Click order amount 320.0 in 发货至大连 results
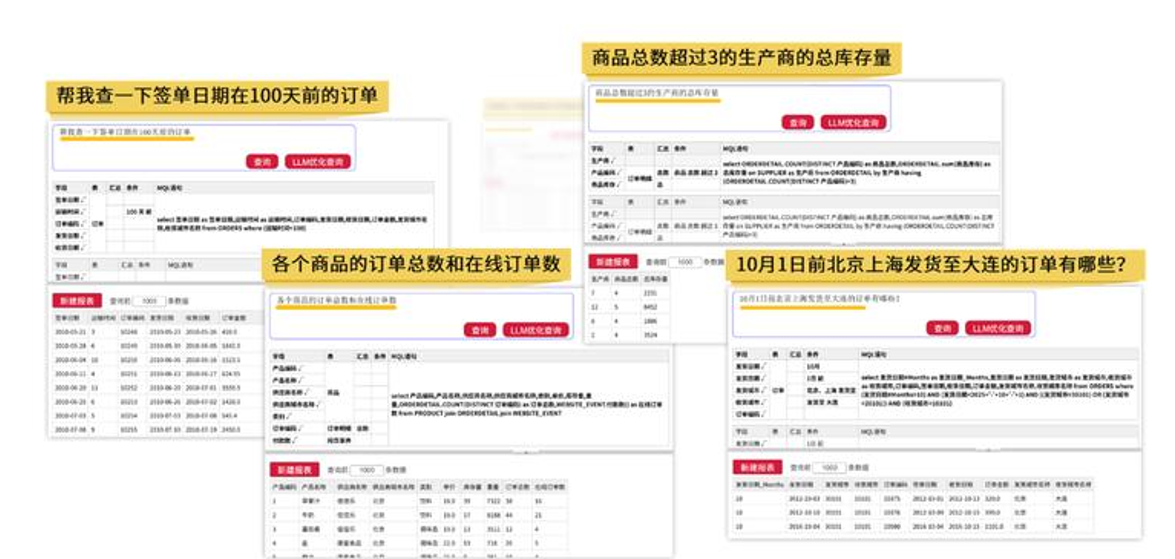Image resolution: width=1175 pixels, height=559 pixels. tap(993, 498)
